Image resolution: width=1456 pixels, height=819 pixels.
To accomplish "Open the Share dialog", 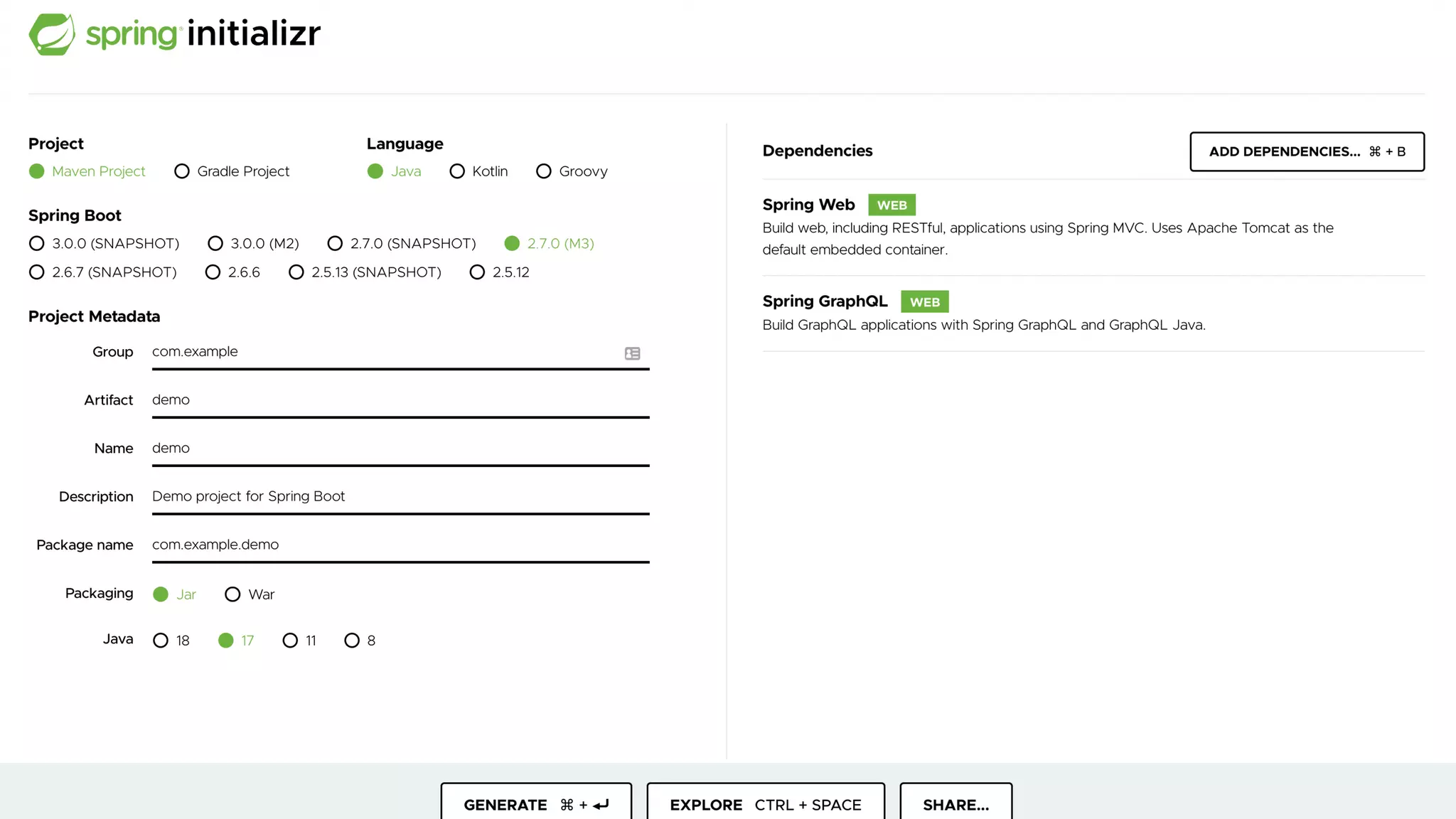I will click(955, 804).
